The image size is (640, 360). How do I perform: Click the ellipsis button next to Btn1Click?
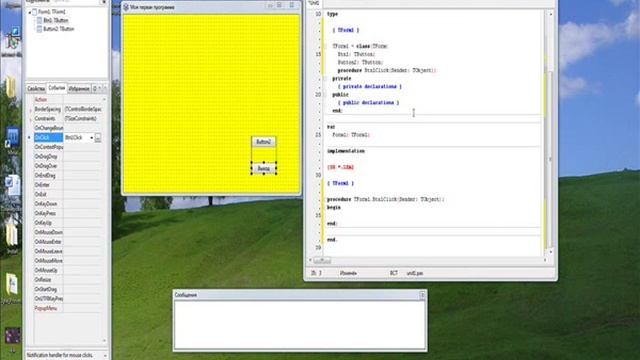(98, 138)
